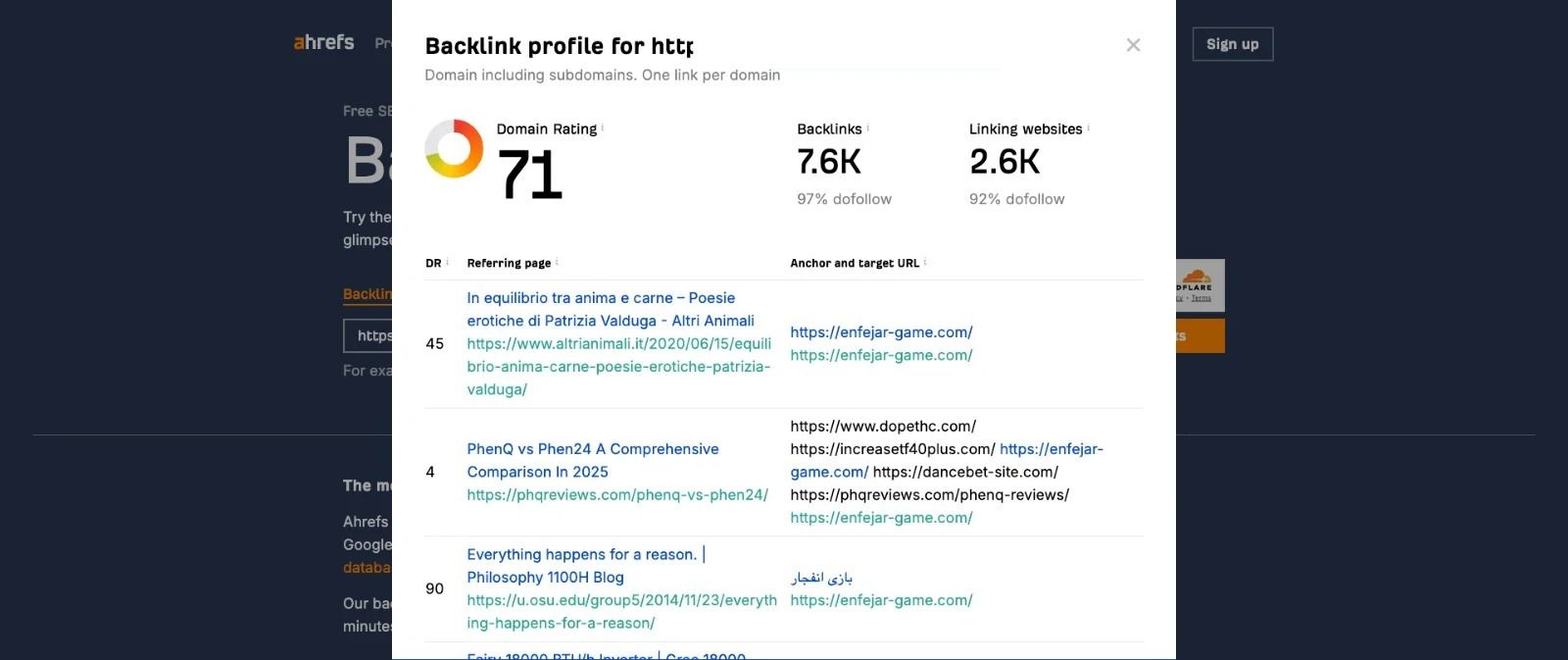The image size is (1568, 660).
Task: Open the phqreviews.com phenq-vs-phen24 URL
Action: [617, 495]
